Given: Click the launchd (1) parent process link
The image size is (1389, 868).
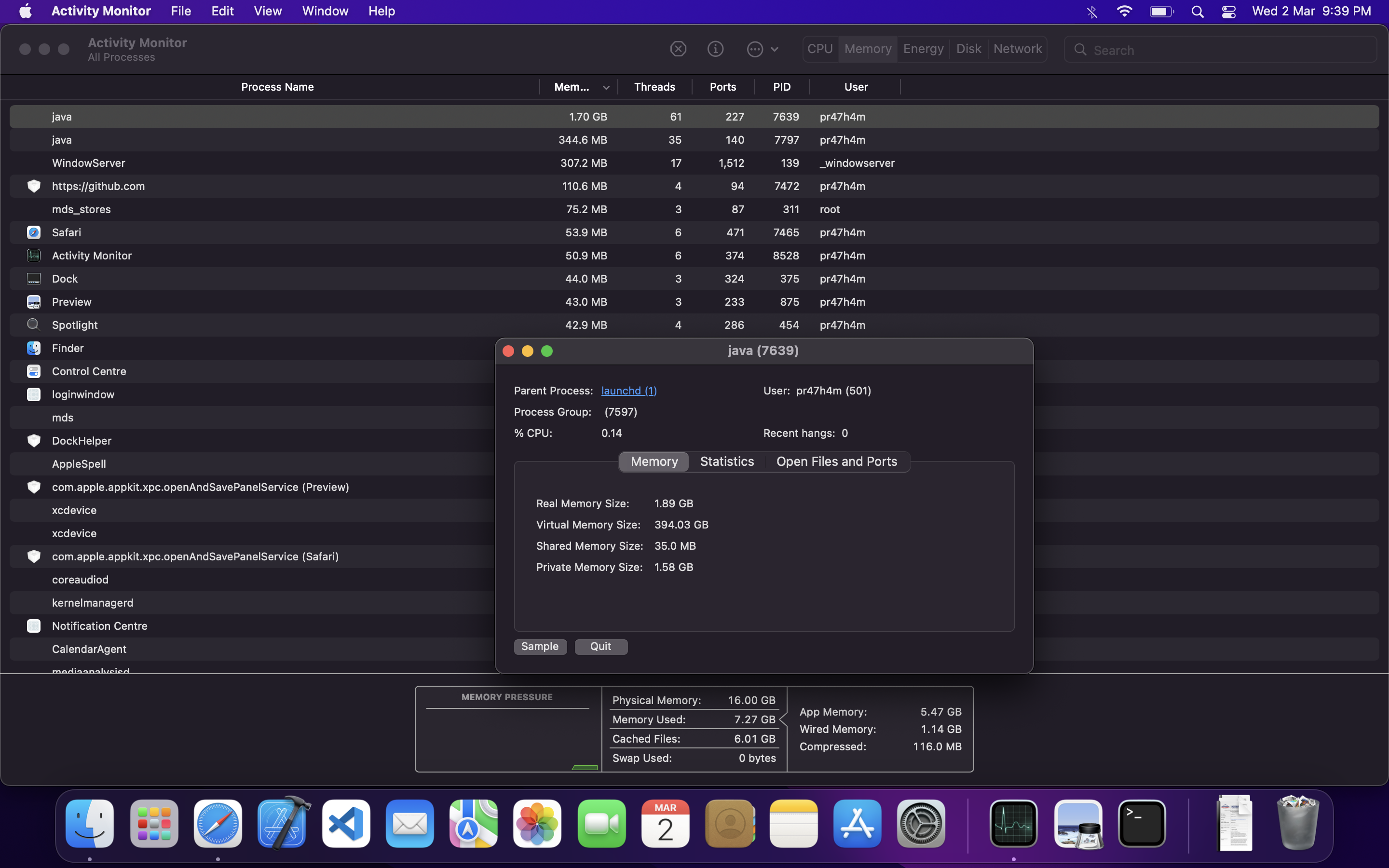Looking at the screenshot, I should [628, 391].
